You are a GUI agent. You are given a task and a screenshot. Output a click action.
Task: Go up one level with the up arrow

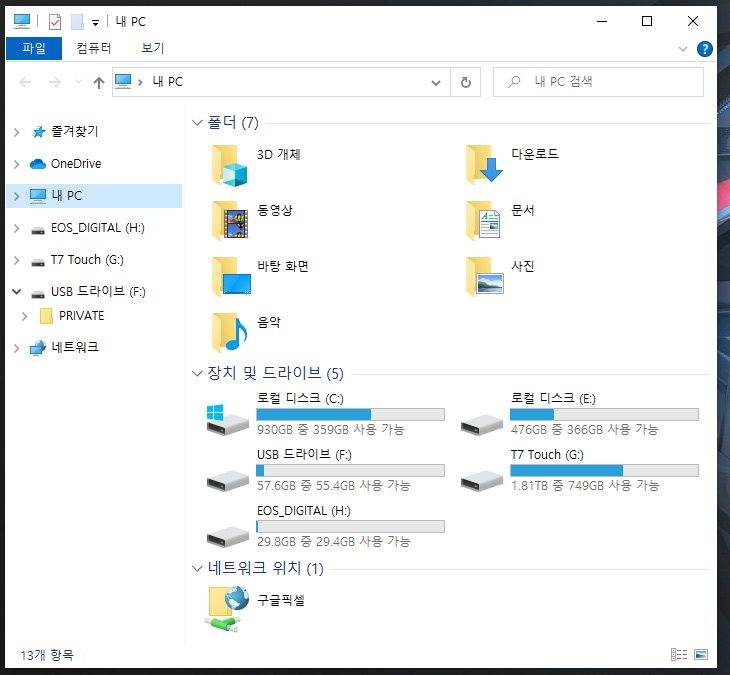coord(98,82)
